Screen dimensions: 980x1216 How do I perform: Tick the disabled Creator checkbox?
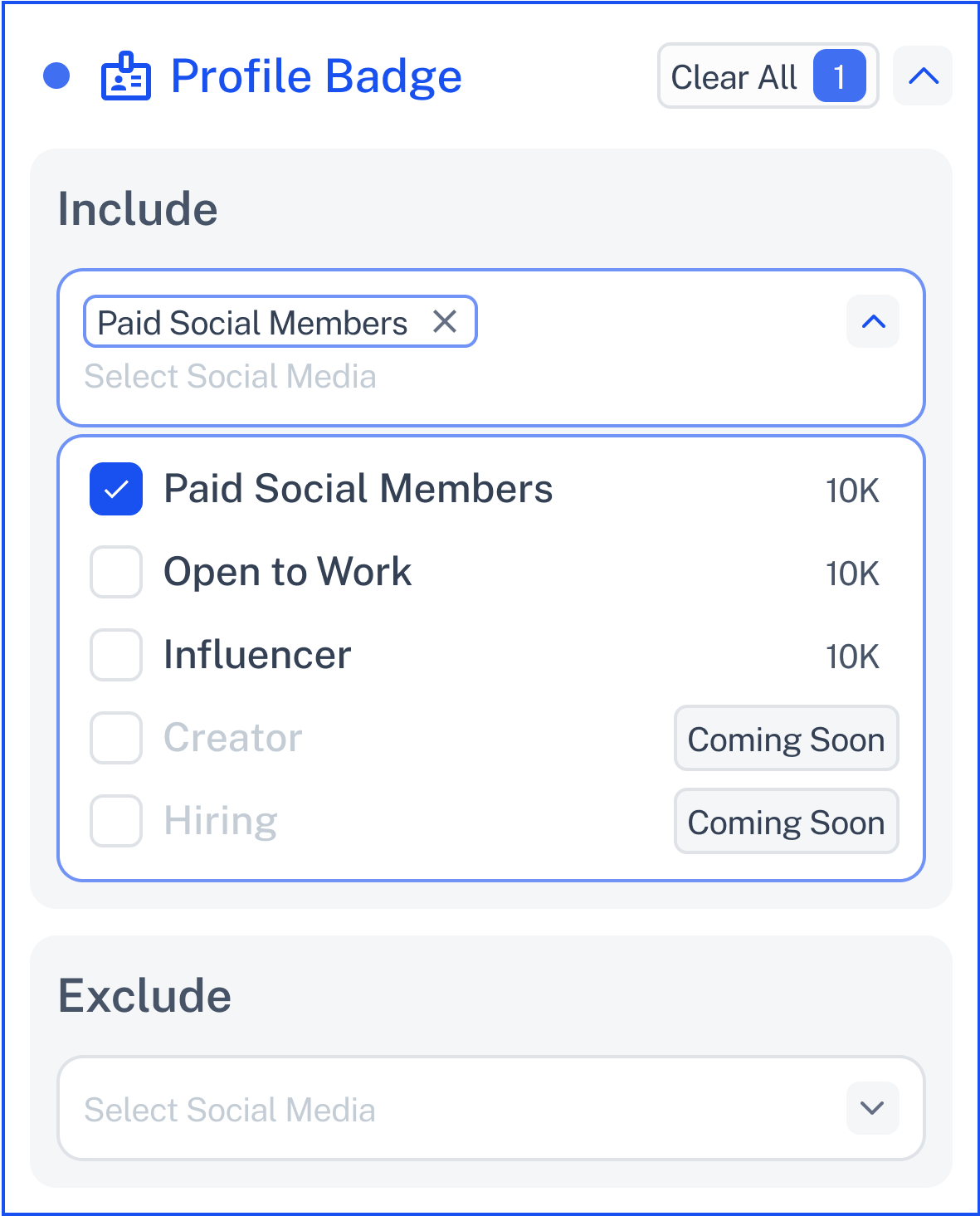pos(116,738)
